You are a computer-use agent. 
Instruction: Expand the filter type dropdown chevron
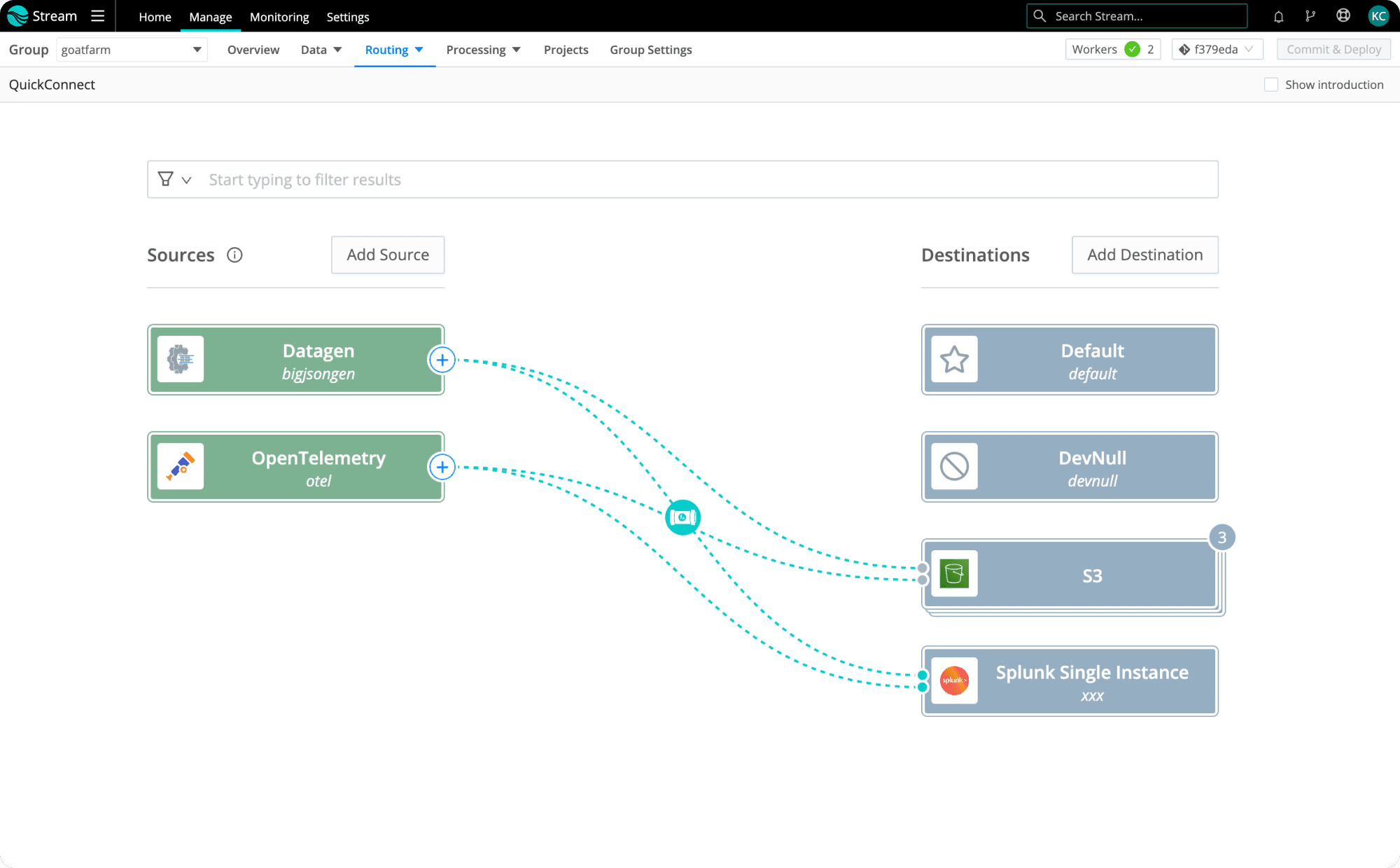click(186, 180)
